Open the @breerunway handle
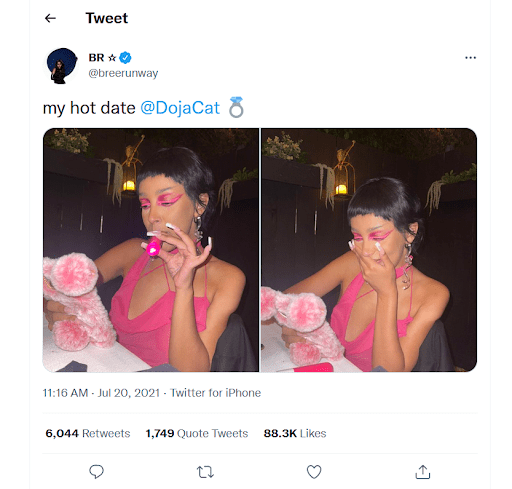This screenshot has width=512, height=489. click(x=123, y=73)
